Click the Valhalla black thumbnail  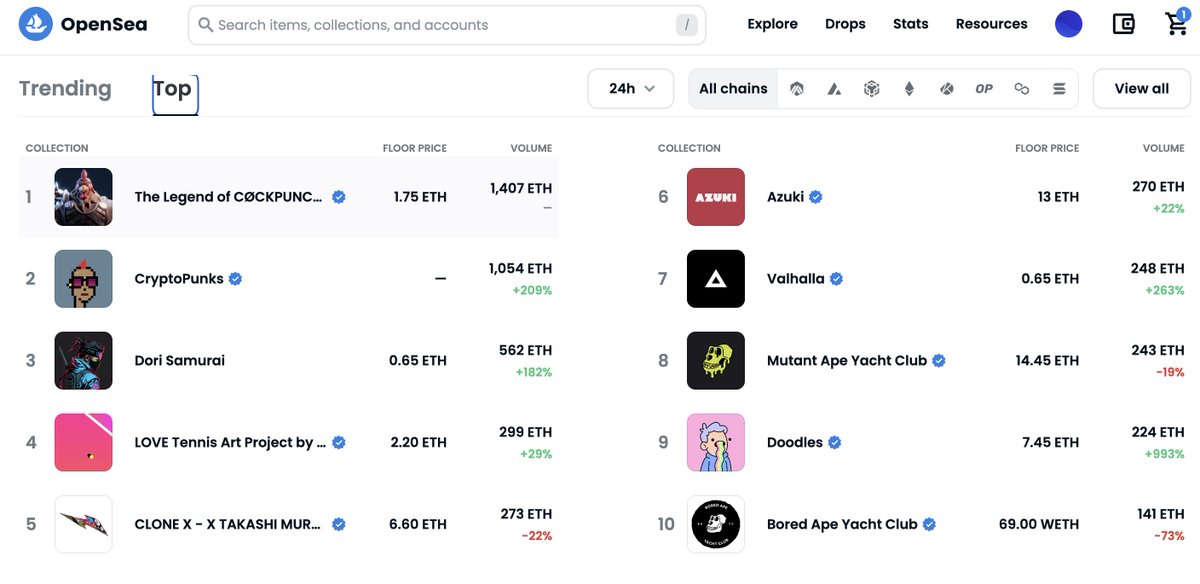[x=716, y=279]
